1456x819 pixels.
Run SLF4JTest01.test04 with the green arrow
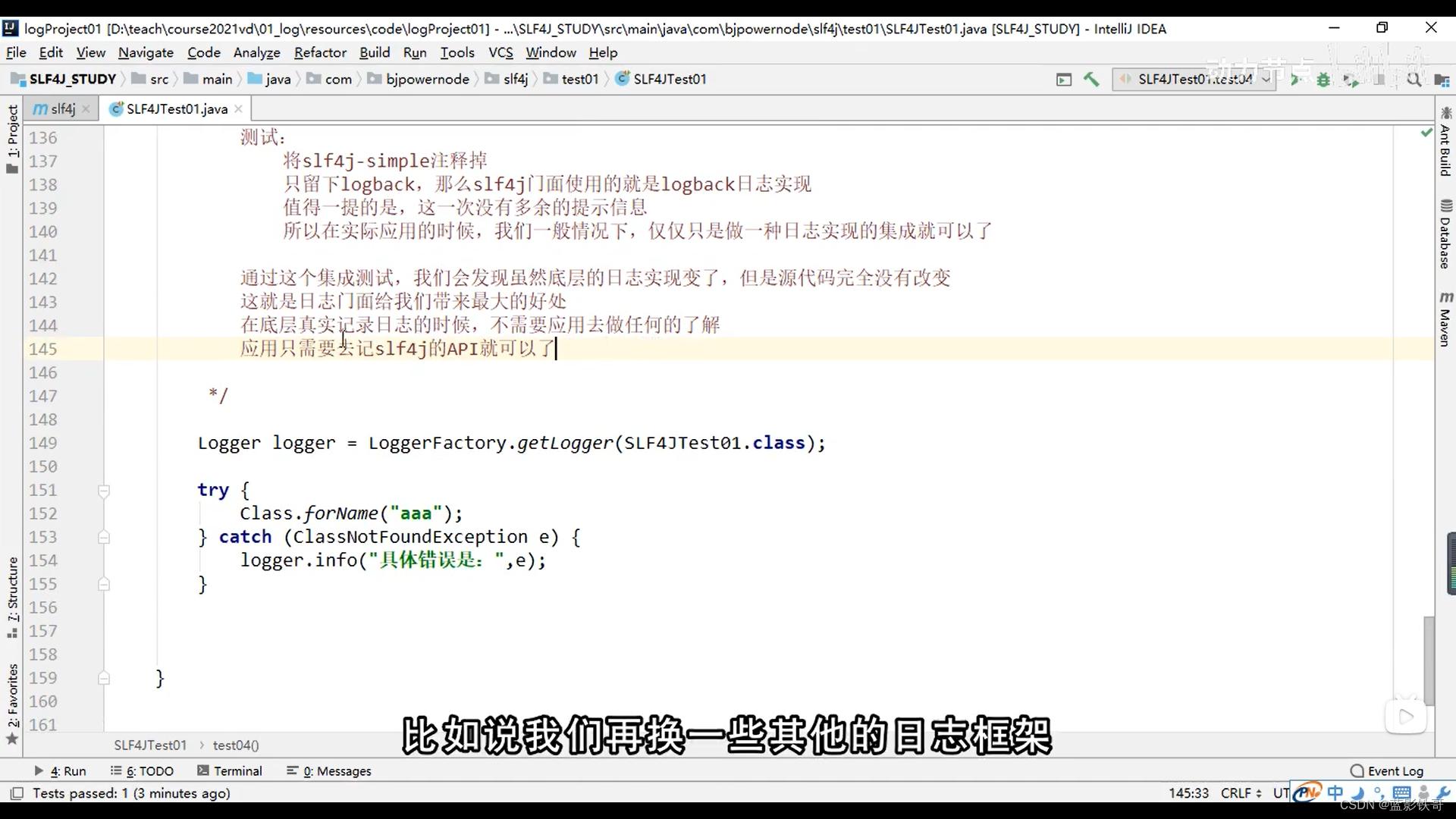pos(1295,79)
